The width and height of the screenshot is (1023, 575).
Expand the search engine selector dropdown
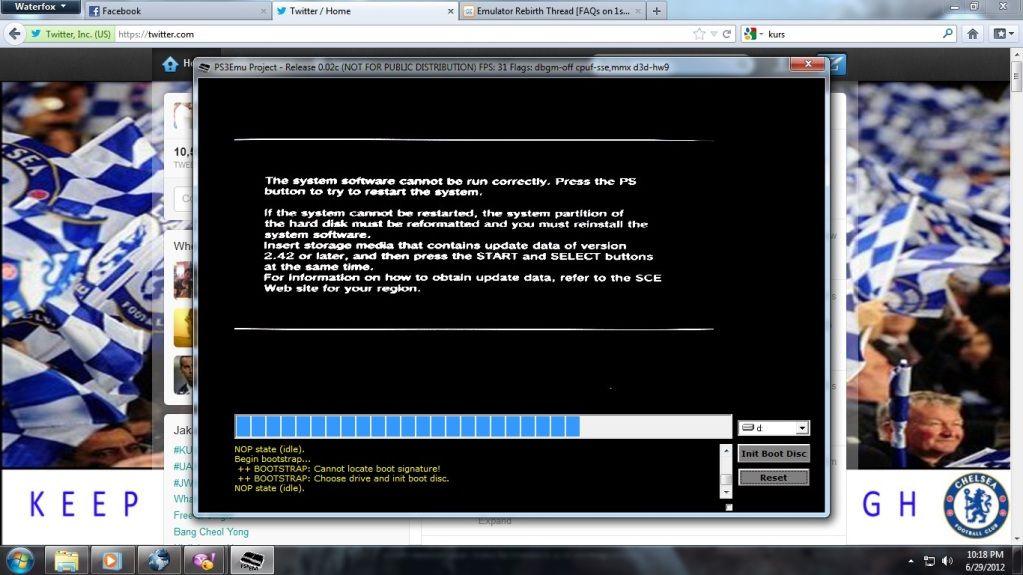pyautogui.click(x=752, y=34)
